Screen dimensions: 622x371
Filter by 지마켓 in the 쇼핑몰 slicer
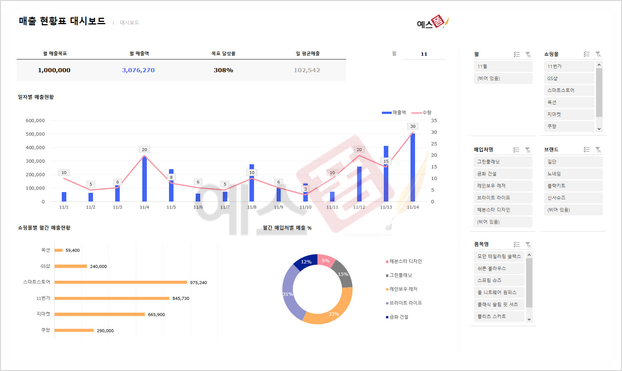569,114
